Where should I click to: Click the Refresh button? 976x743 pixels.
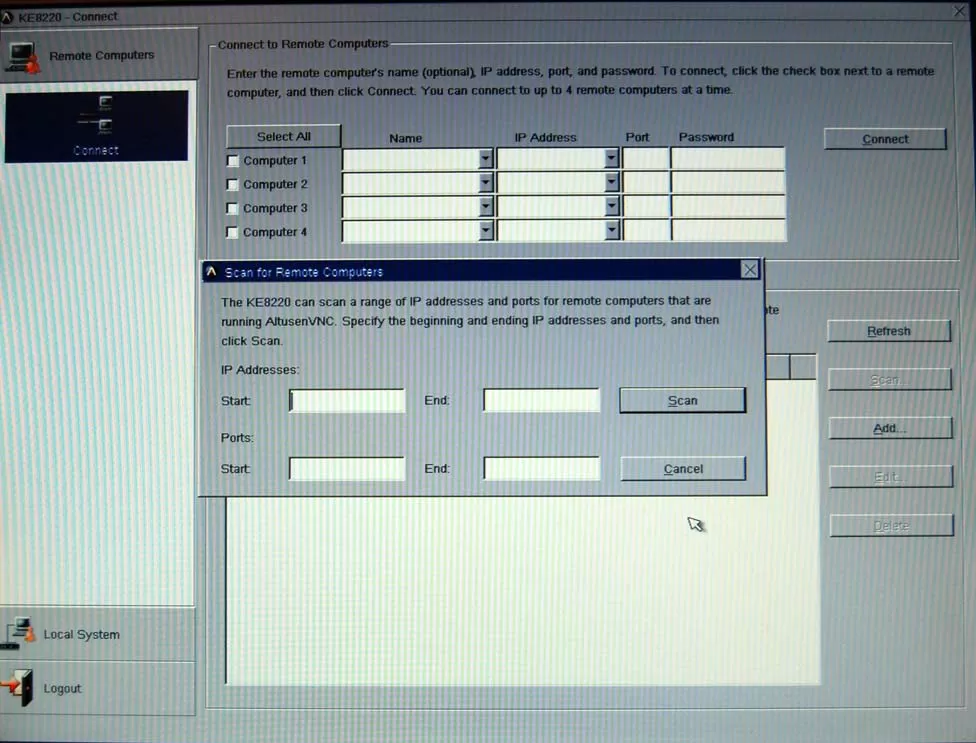pos(888,331)
